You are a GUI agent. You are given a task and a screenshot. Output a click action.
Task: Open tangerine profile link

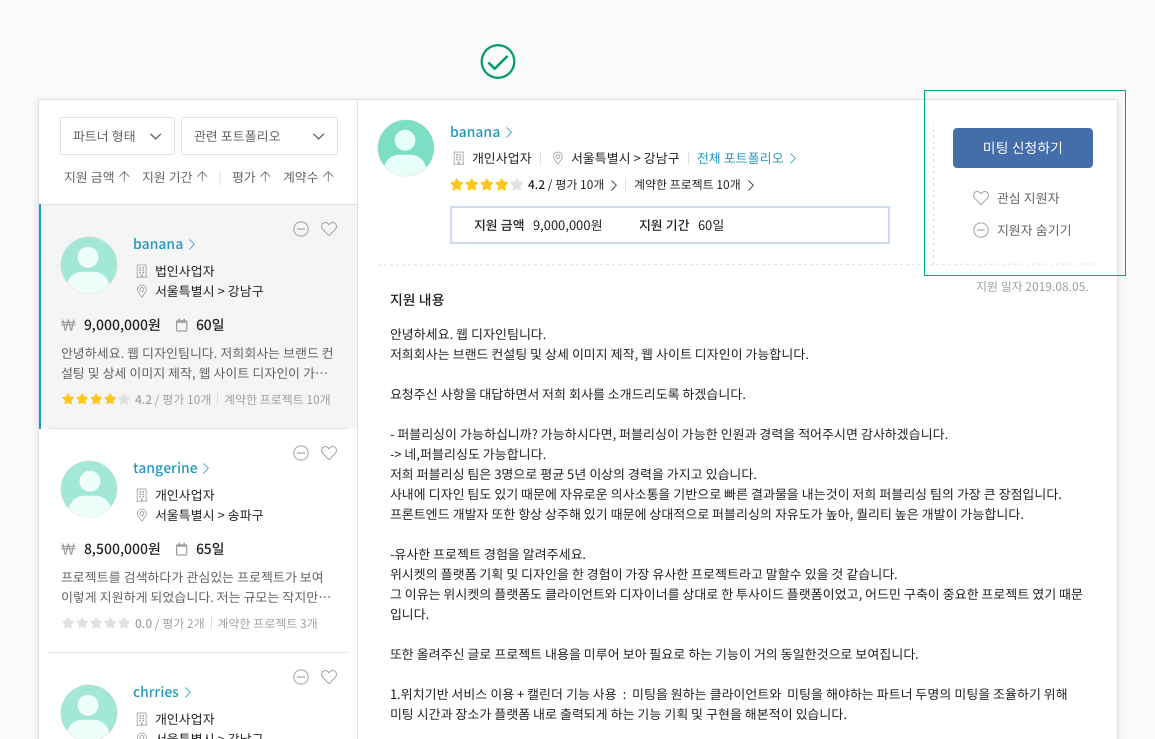click(x=171, y=468)
